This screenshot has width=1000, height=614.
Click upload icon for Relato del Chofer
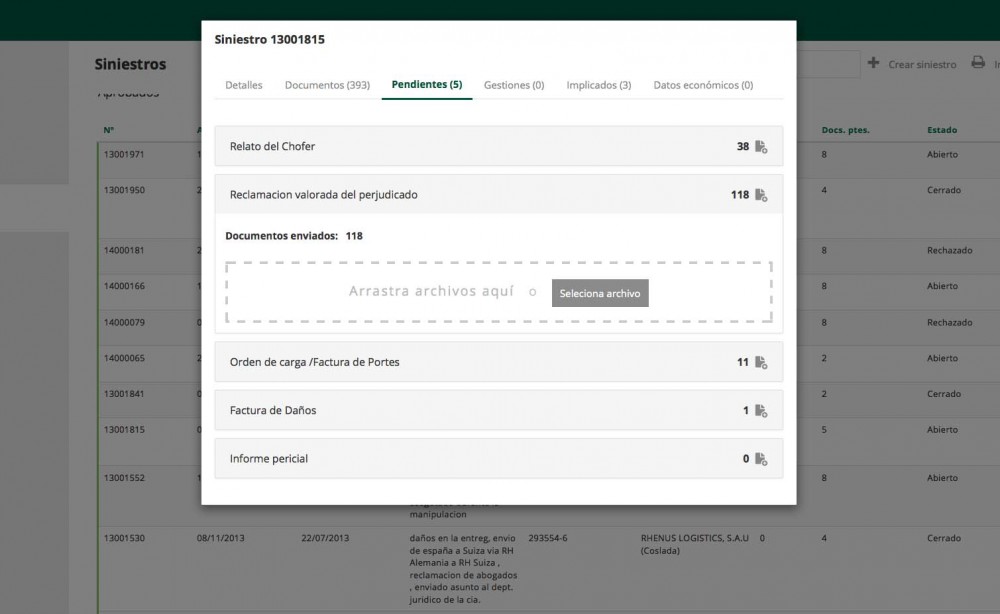coord(761,147)
